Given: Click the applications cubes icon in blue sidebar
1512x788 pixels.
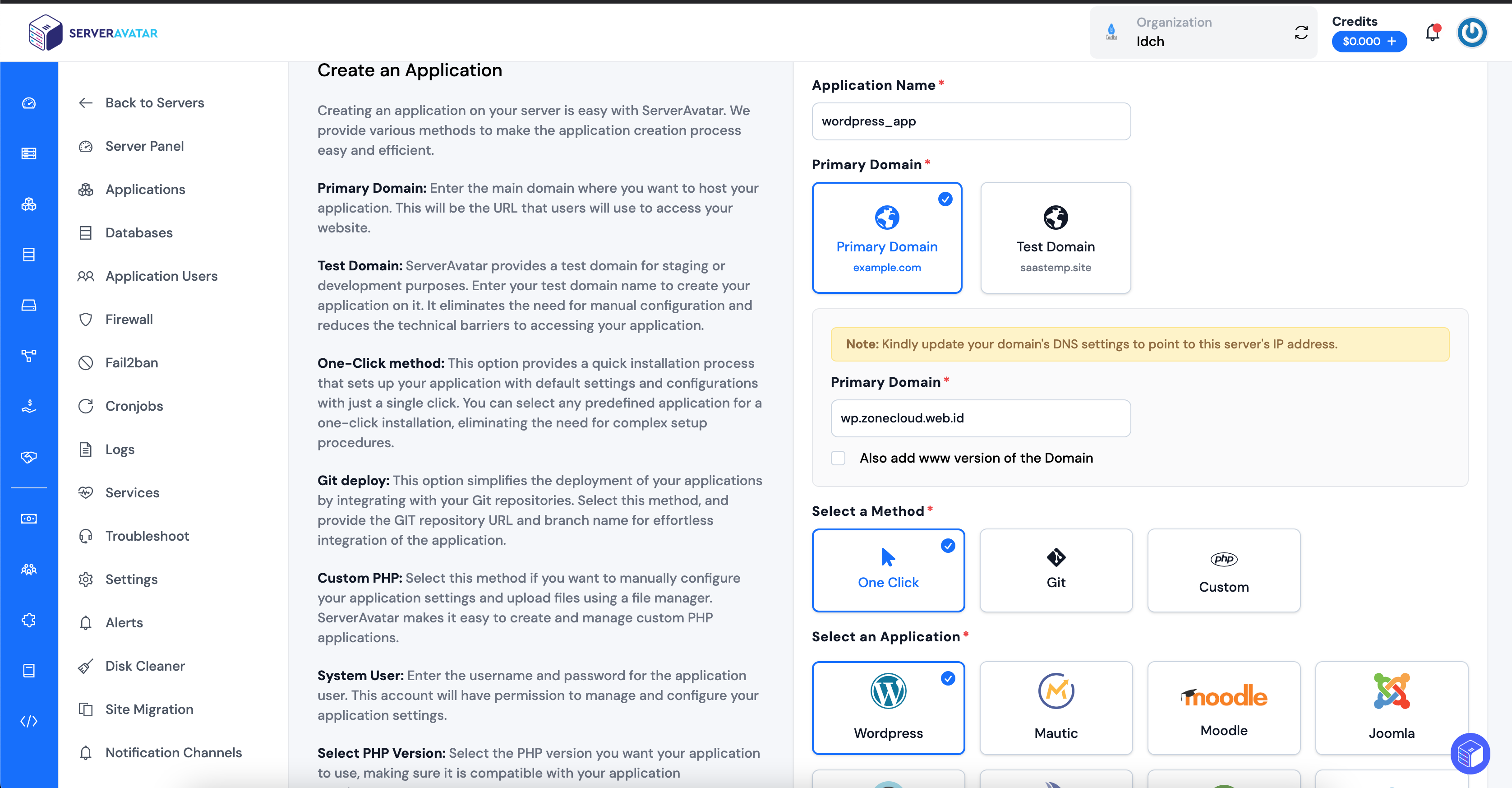Looking at the screenshot, I should pos(29,204).
